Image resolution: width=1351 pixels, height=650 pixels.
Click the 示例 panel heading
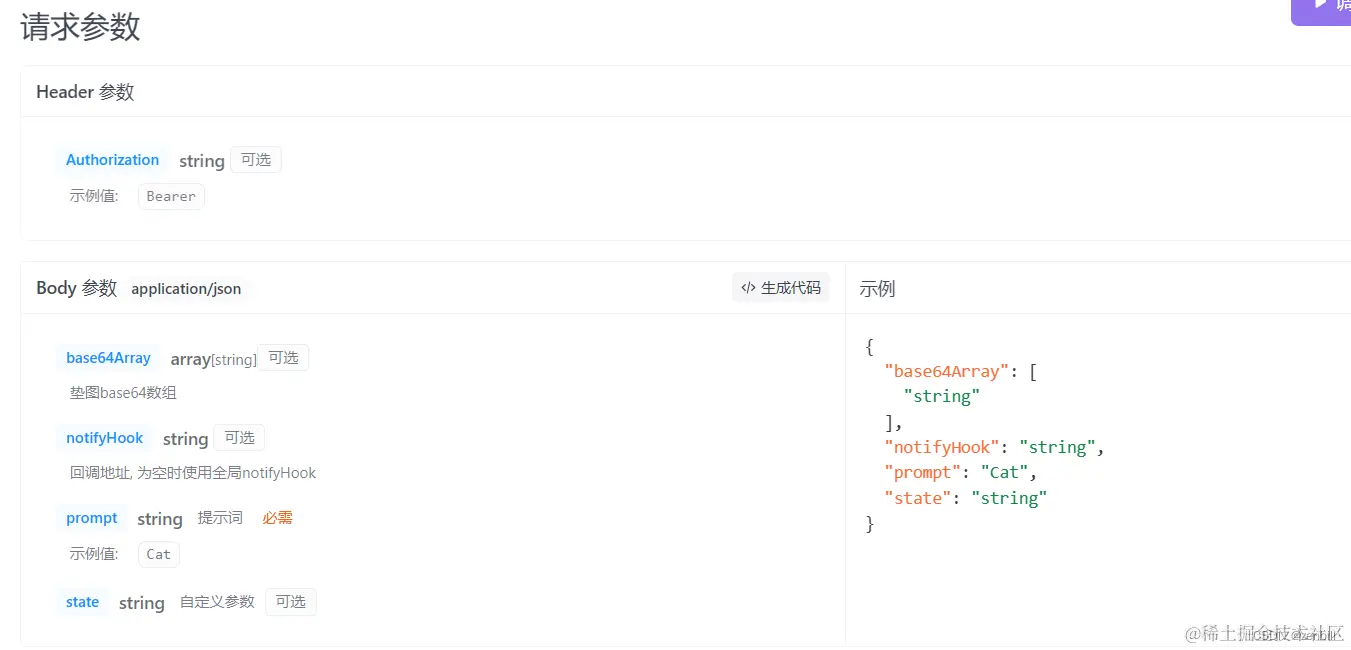(x=877, y=289)
